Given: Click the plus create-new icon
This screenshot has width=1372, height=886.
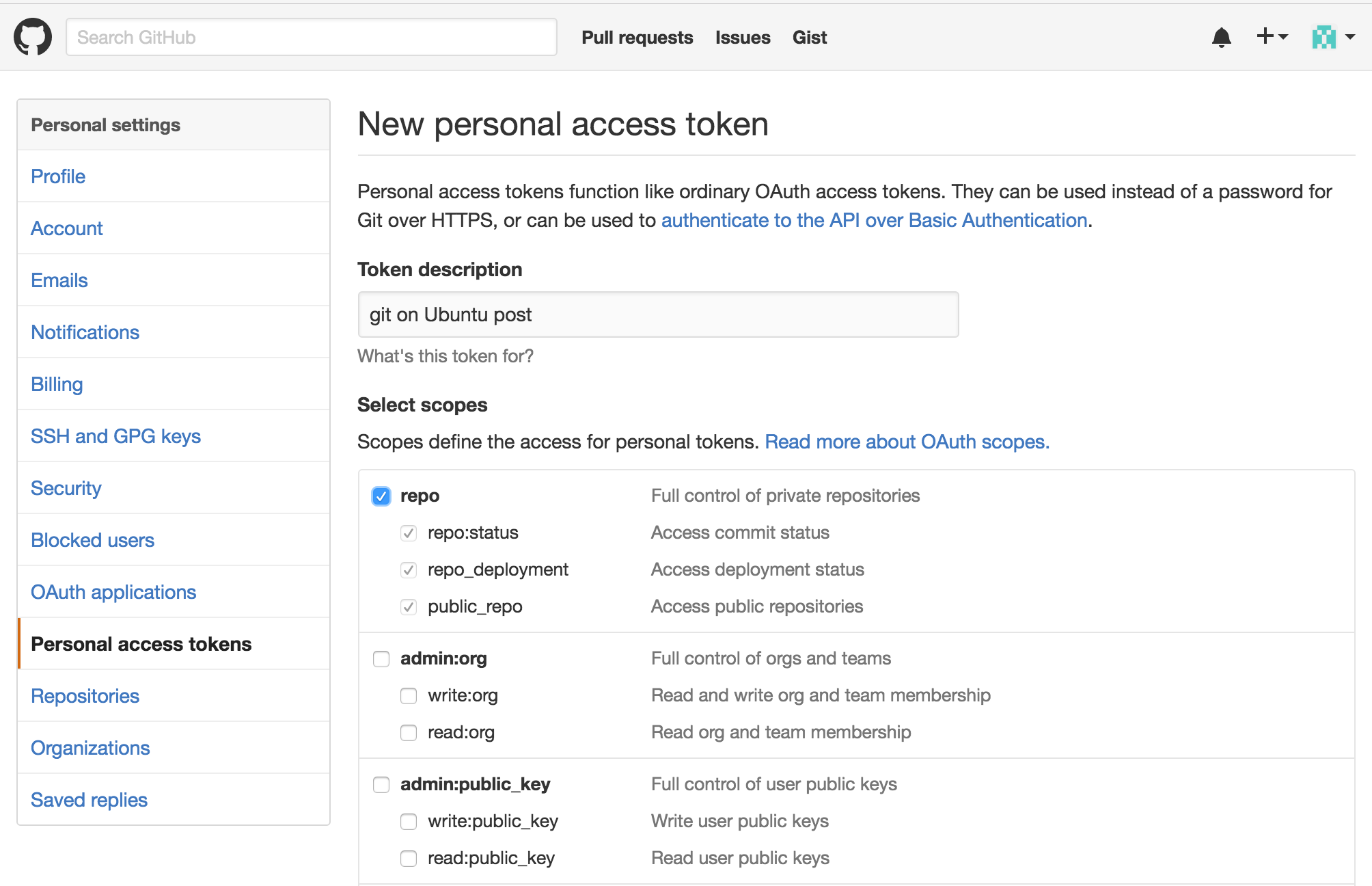Looking at the screenshot, I should (1265, 36).
